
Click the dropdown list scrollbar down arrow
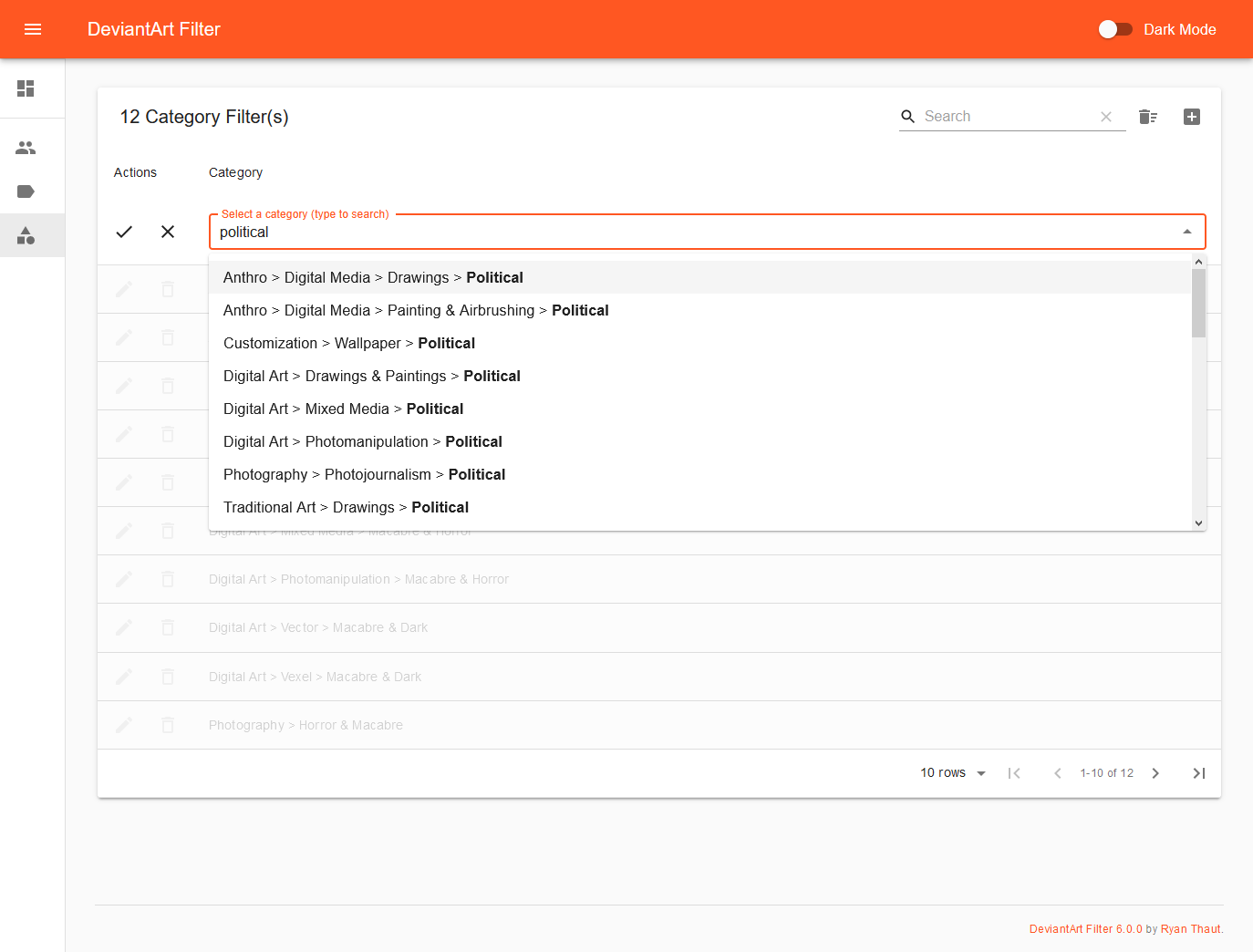(x=1198, y=523)
